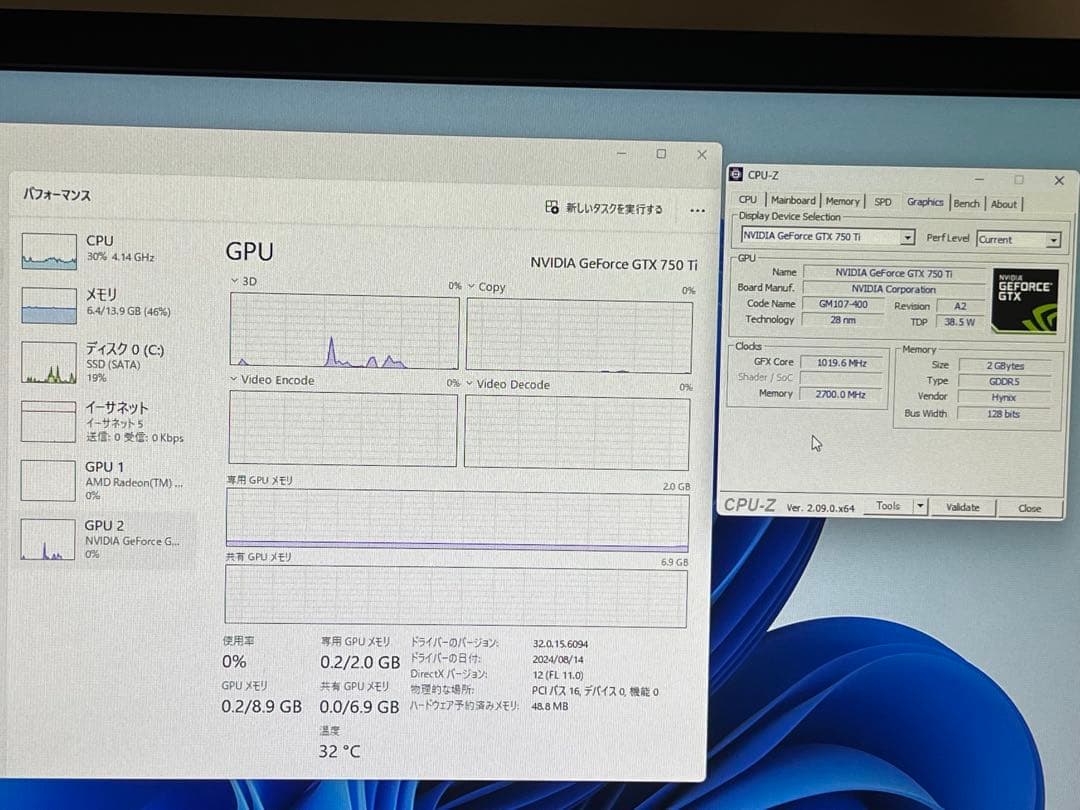The height and width of the screenshot is (810, 1080).
Task: Click the run new task icon
Action: [552, 207]
